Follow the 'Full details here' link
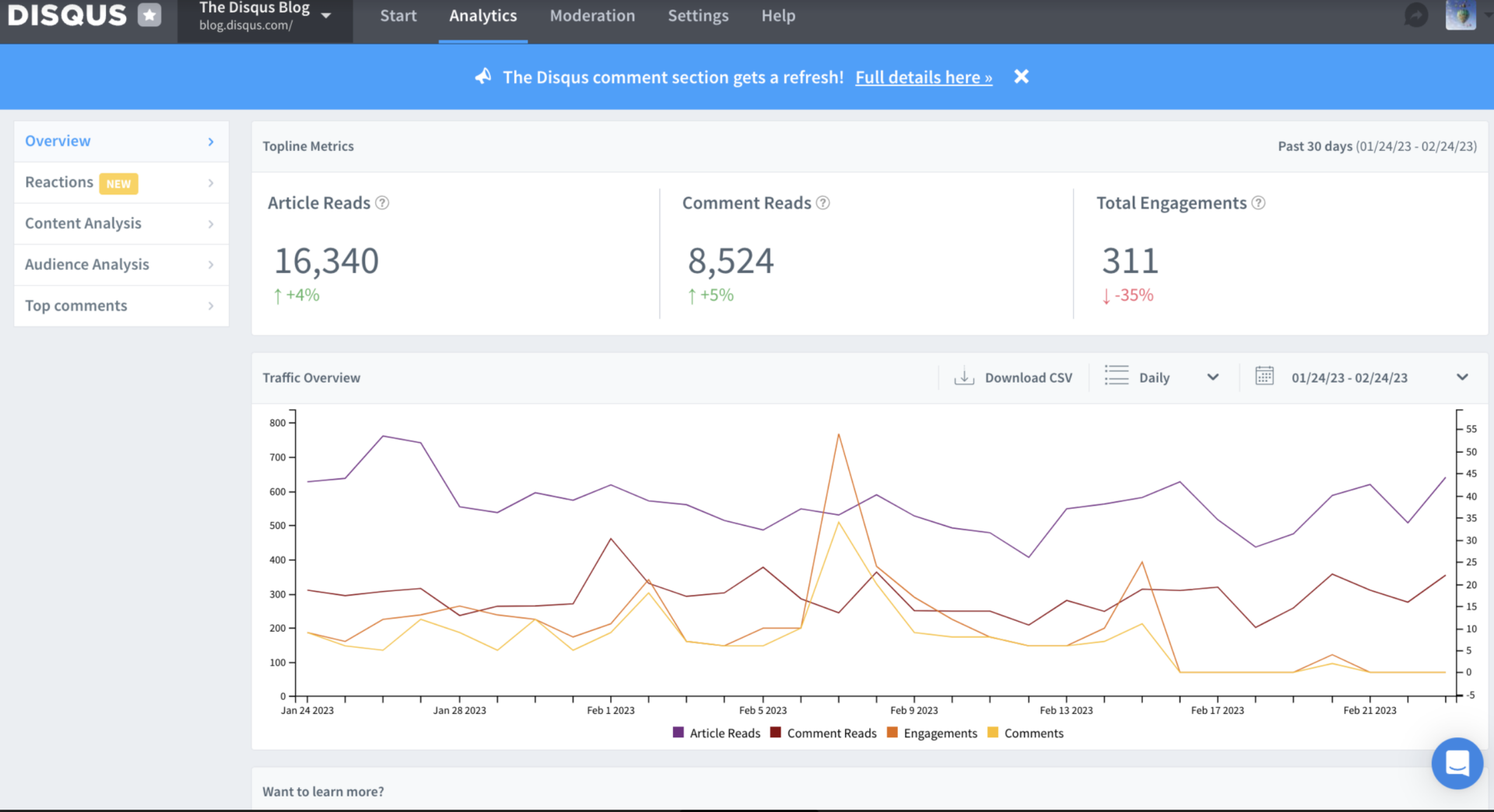The width and height of the screenshot is (1494, 812). tap(924, 77)
